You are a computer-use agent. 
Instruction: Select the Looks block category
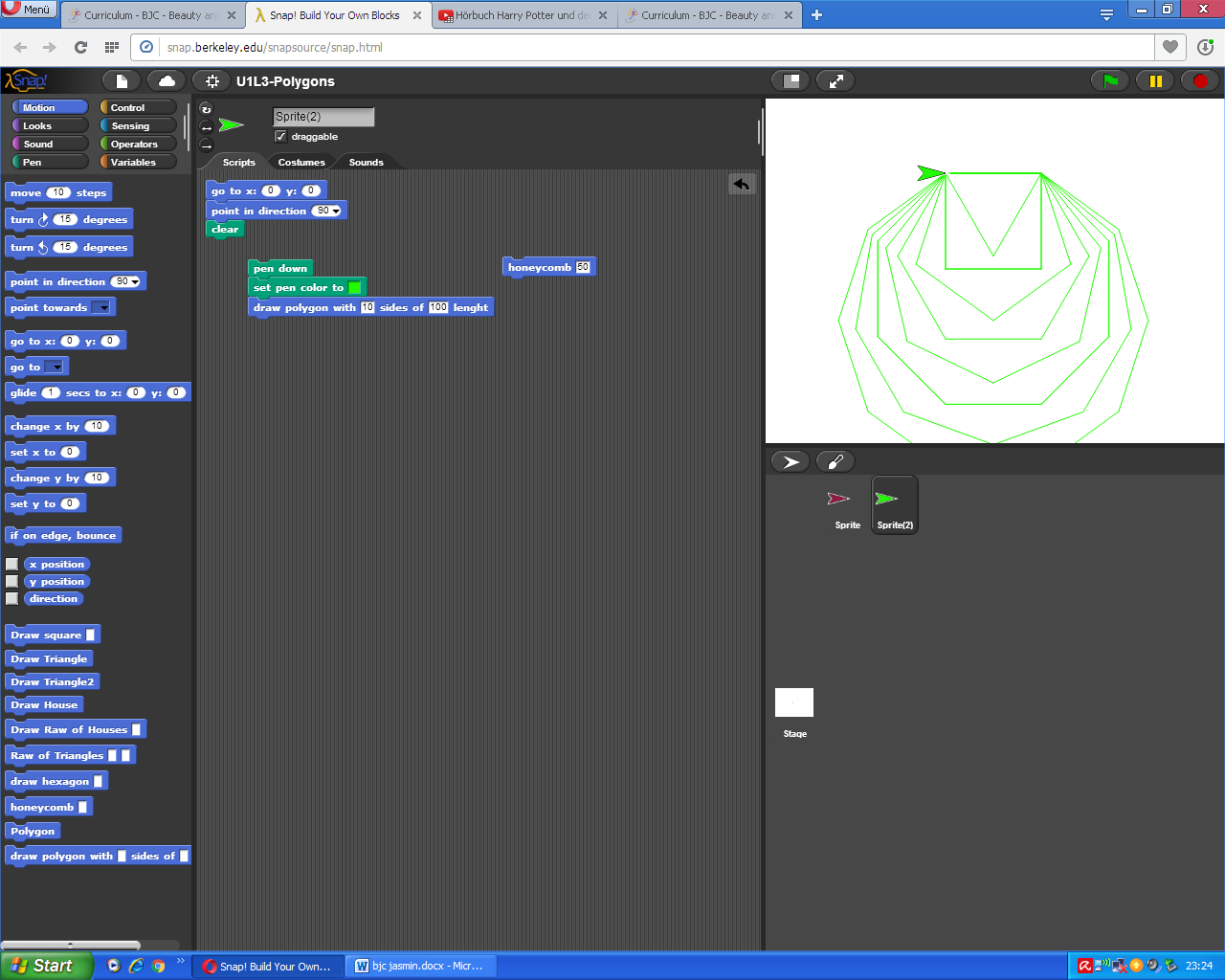(50, 125)
